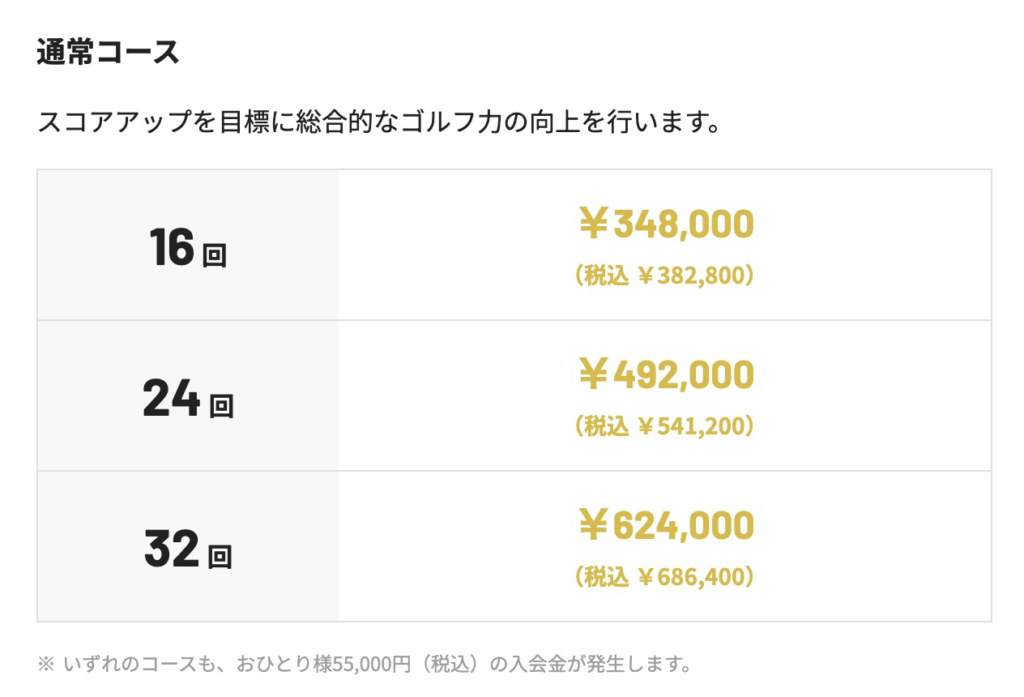Click the 通常コース heading
The height and width of the screenshot is (697, 1024).
point(108,53)
